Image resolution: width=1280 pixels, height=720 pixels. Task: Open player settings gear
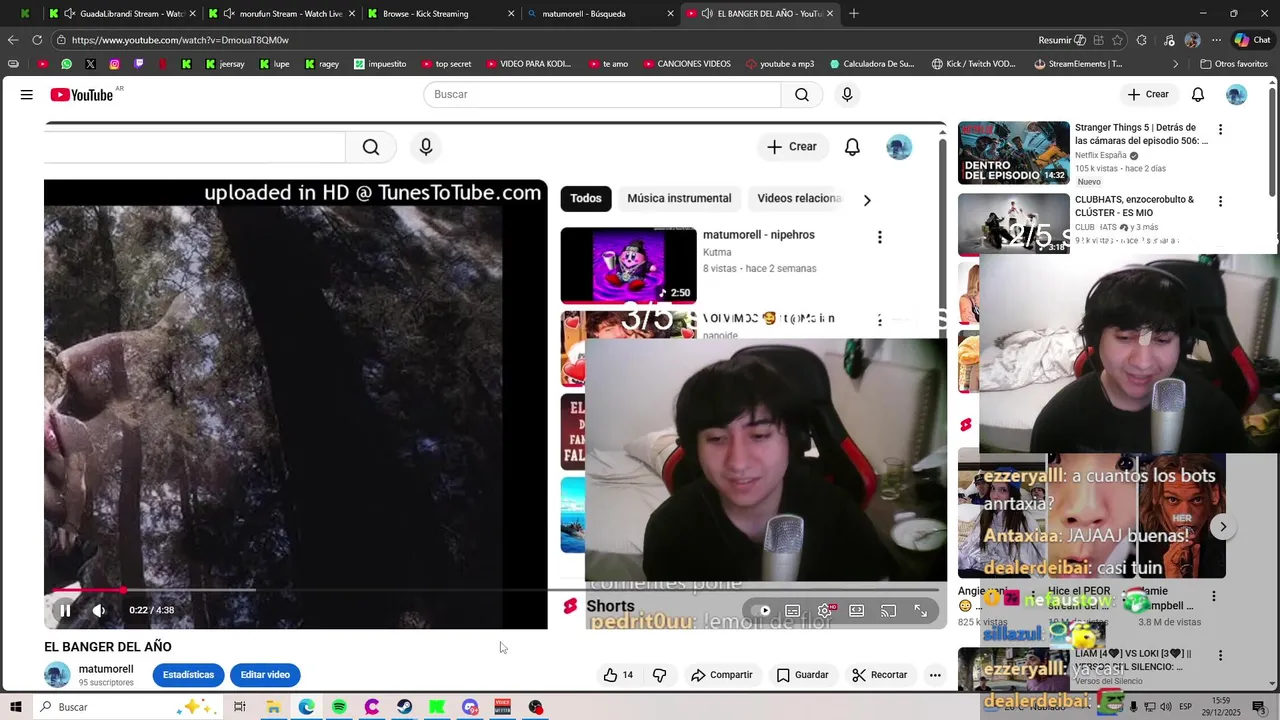coord(825,611)
